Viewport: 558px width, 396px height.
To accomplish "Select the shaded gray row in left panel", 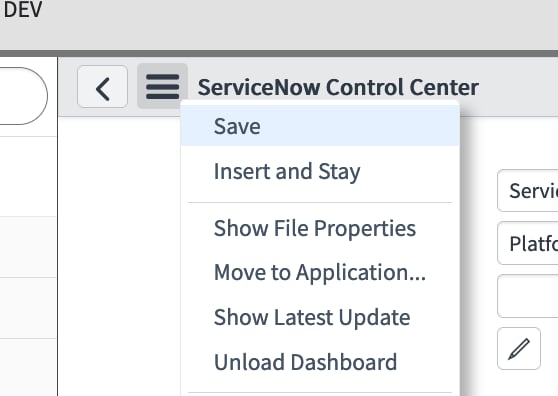I will (x=28, y=247).
